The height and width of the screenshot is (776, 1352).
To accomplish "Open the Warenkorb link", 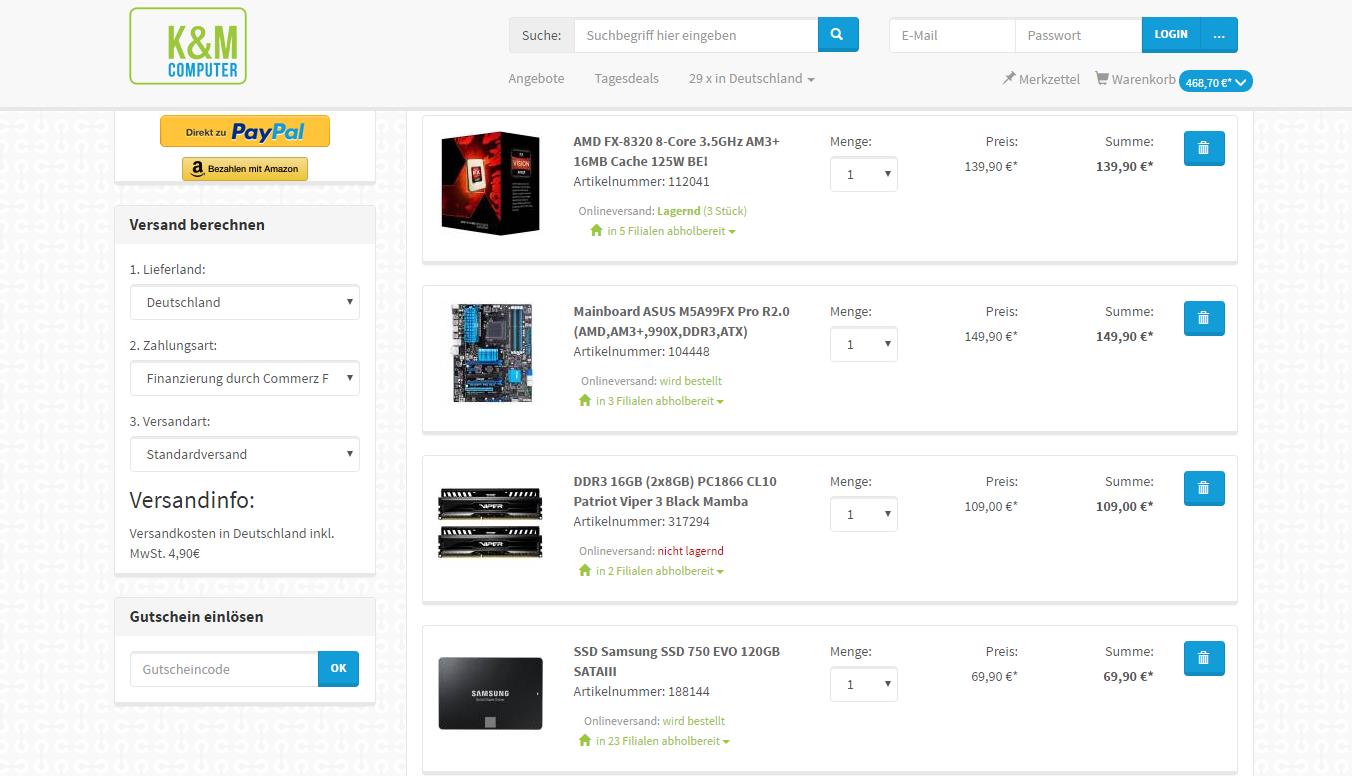I will click(x=1143, y=79).
